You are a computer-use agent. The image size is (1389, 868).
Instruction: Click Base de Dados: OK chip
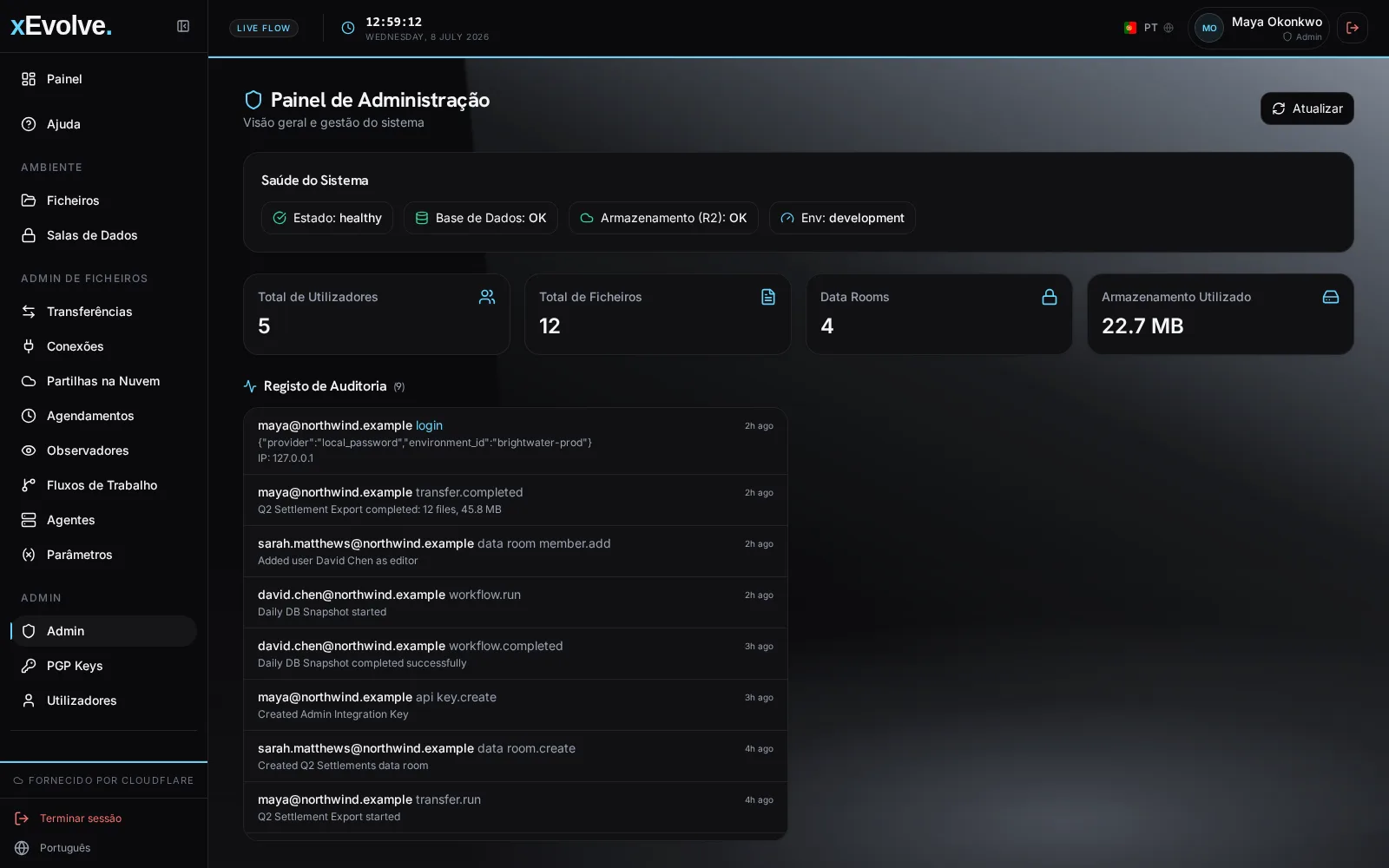(481, 218)
